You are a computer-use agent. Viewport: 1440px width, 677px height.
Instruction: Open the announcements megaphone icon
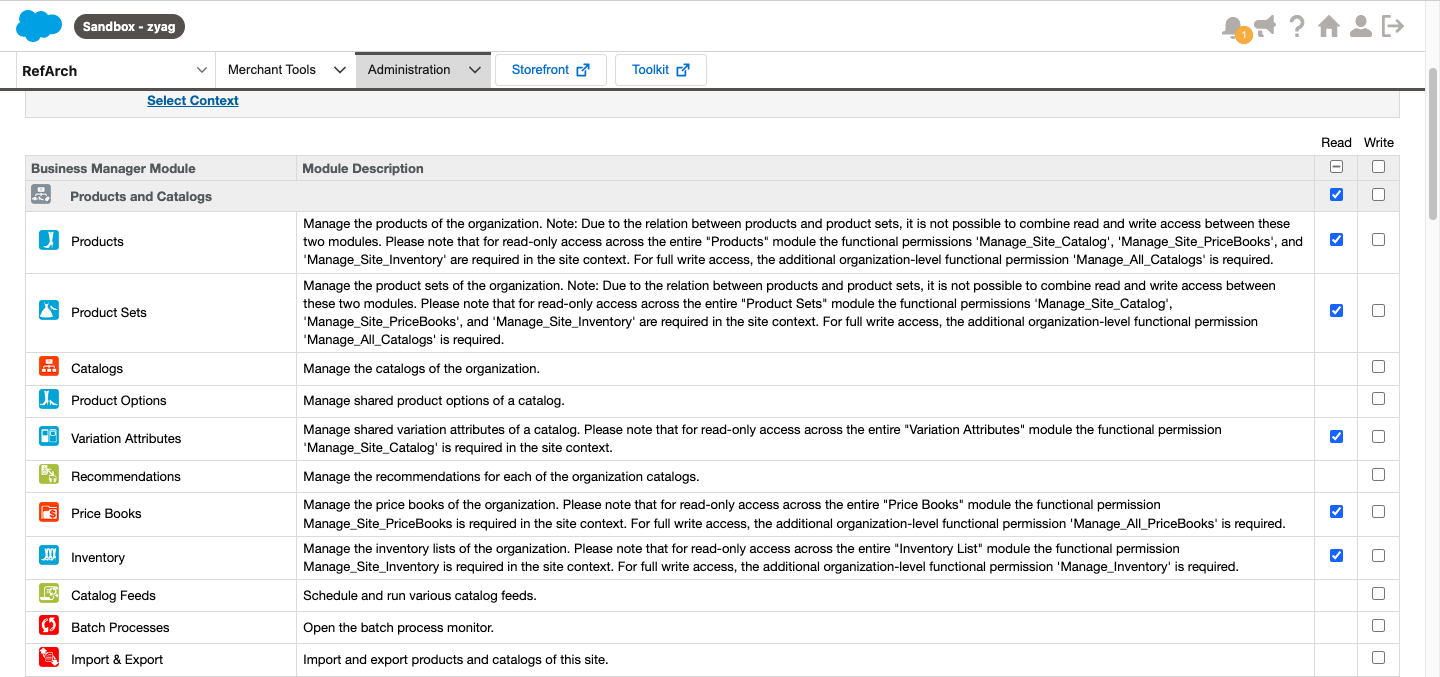1265,27
